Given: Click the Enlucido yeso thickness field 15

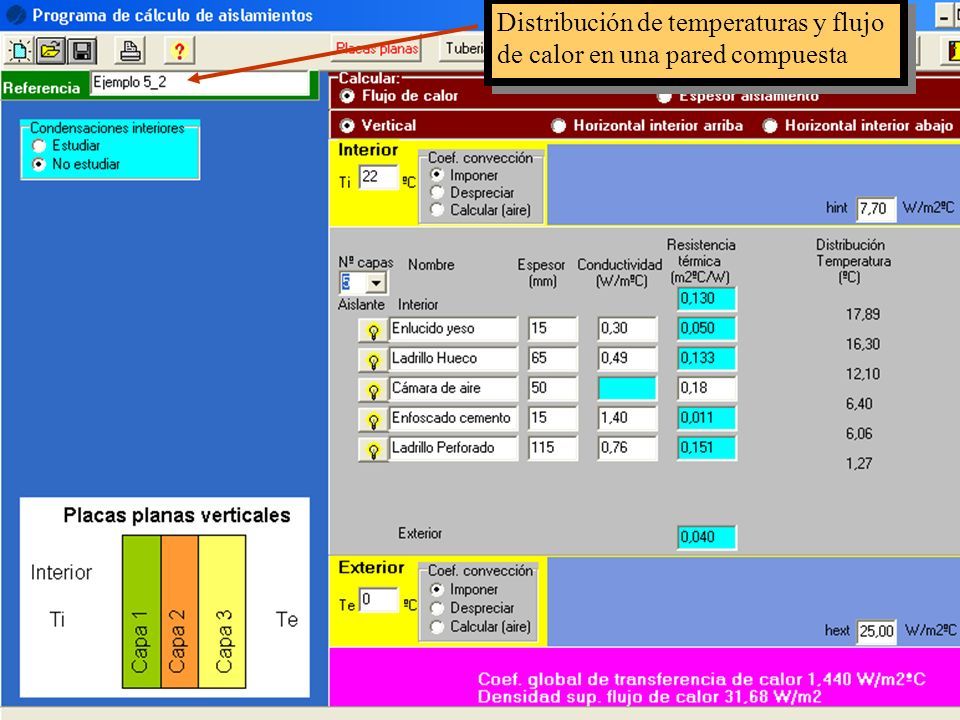Looking at the screenshot, I should pyautogui.click(x=553, y=329).
